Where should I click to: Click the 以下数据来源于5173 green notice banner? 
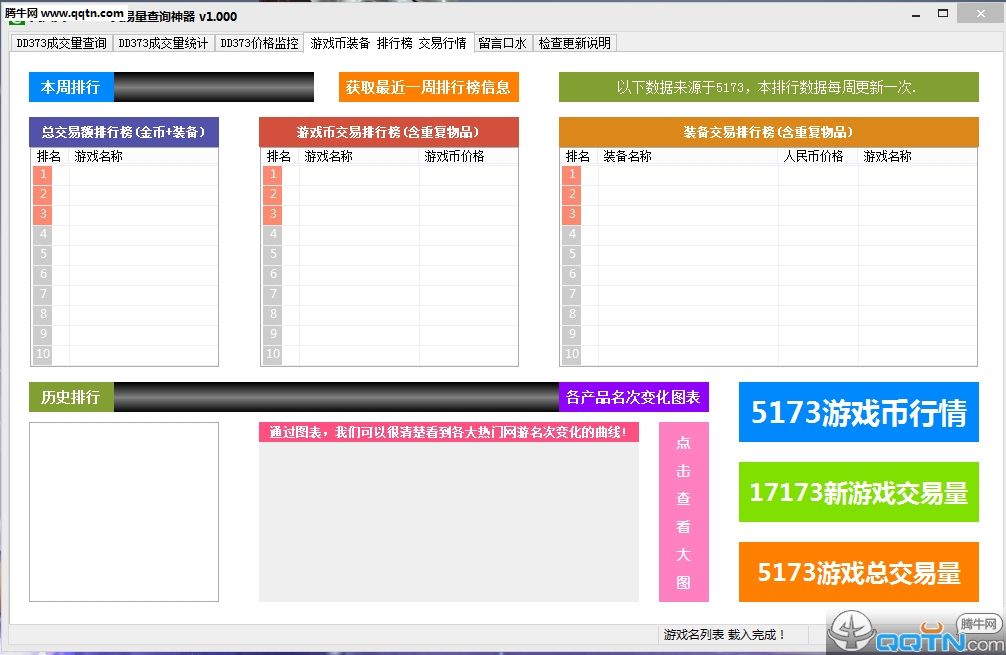point(769,87)
